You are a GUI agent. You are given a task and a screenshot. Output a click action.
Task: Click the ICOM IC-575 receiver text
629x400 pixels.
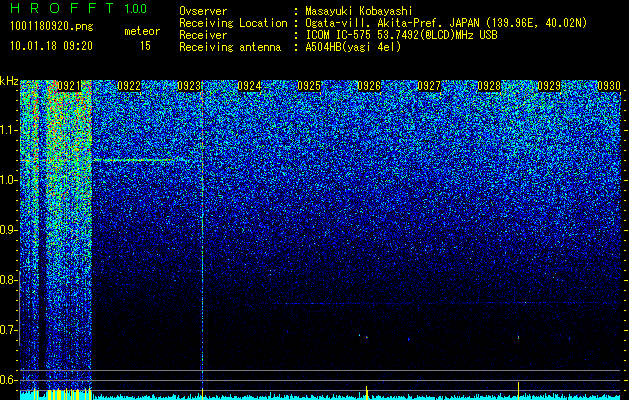pos(401,35)
